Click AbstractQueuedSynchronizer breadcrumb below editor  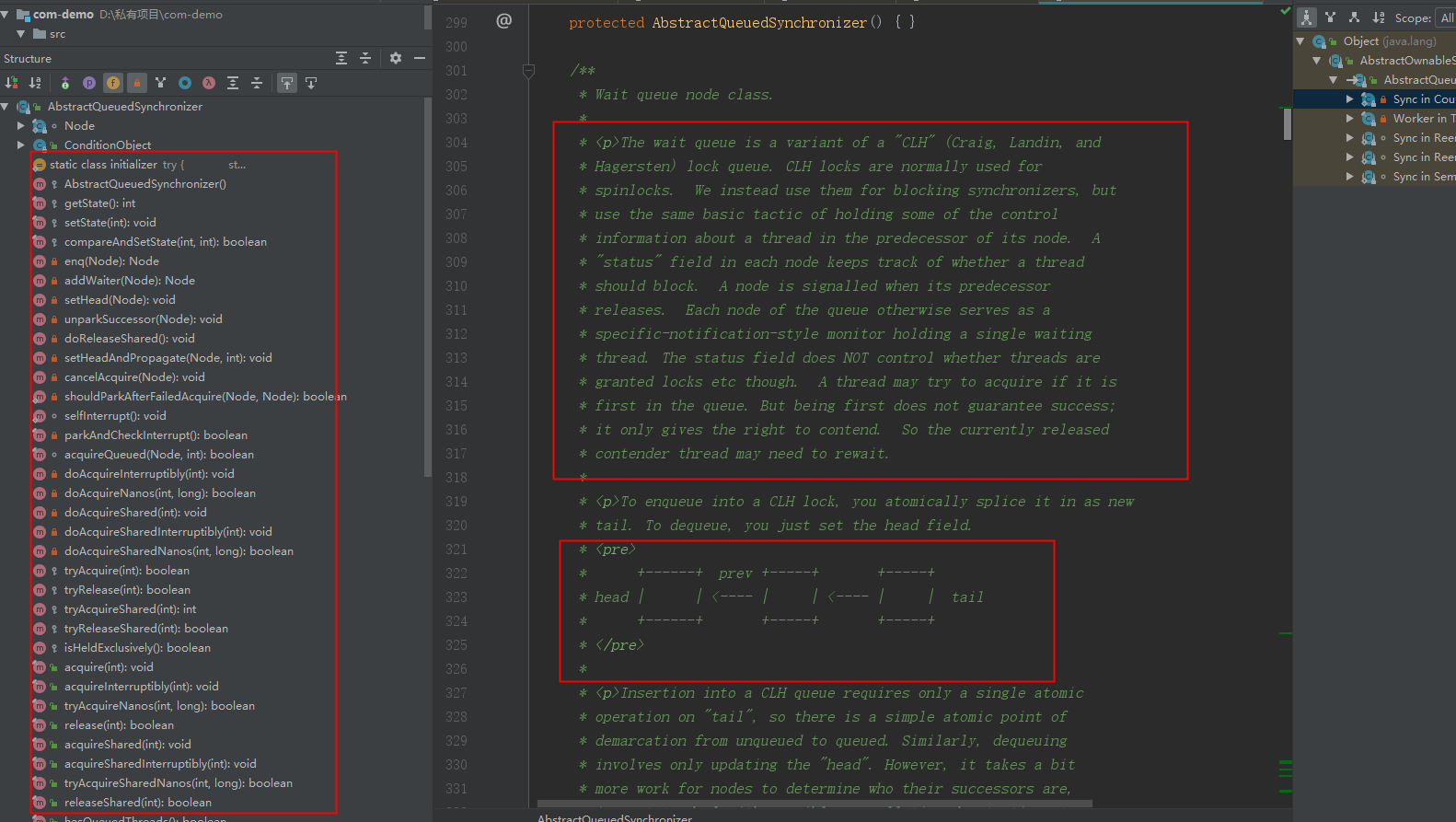click(x=615, y=817)
